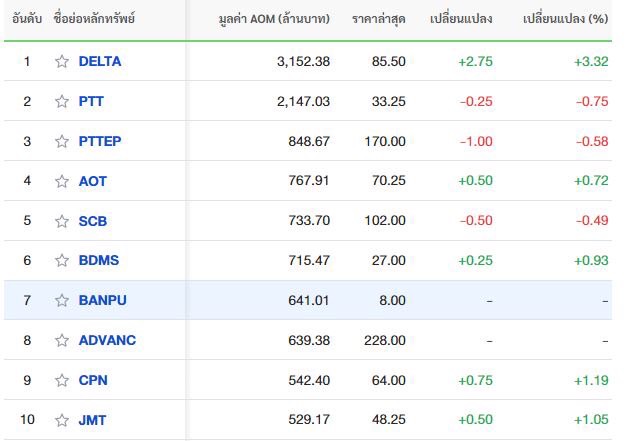Toggle favorite star for JMT
Image resolution: width=629 pixels, height=441 pixels.
62,420
